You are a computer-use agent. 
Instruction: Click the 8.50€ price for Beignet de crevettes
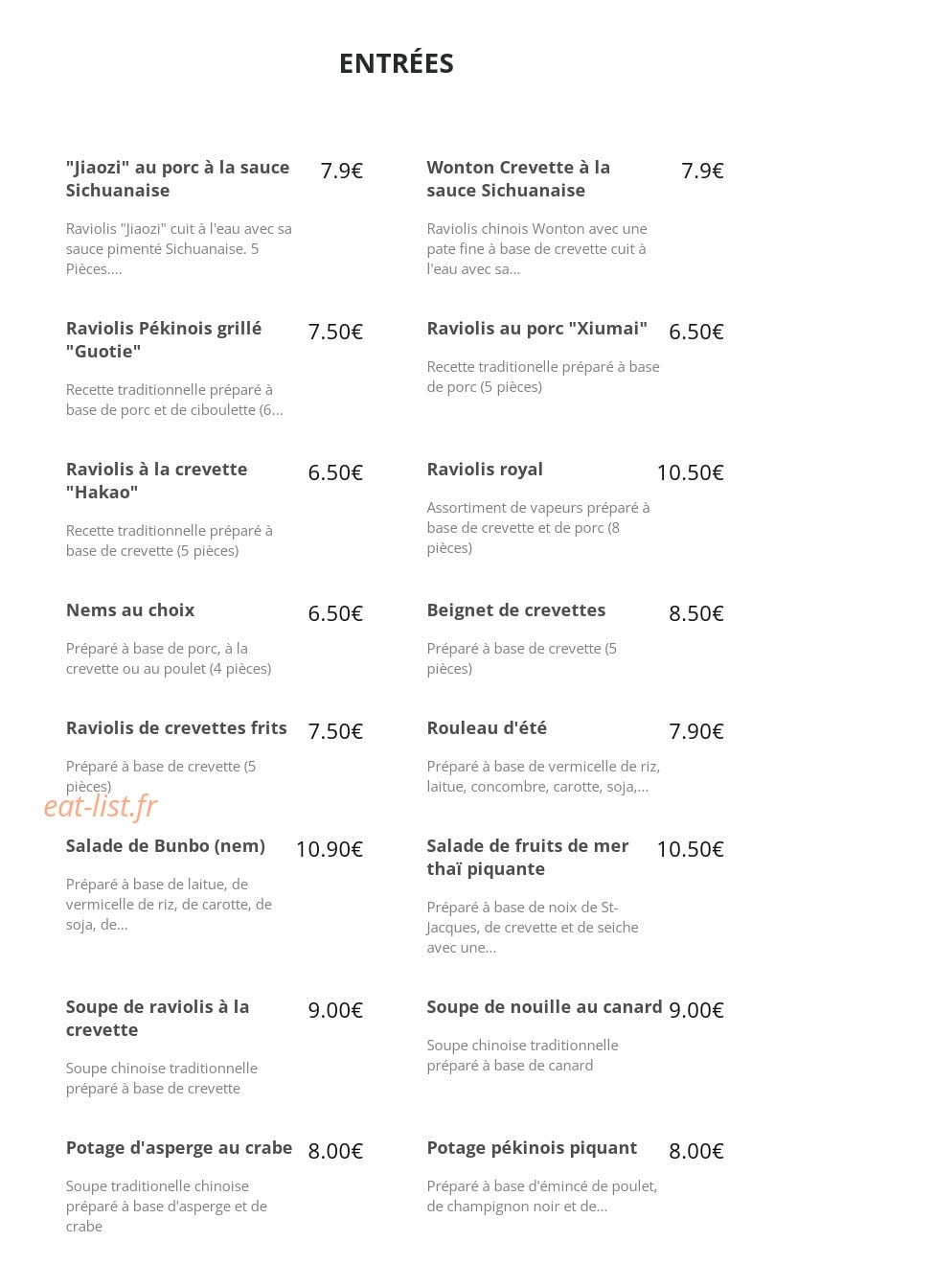tap(696, 613)
